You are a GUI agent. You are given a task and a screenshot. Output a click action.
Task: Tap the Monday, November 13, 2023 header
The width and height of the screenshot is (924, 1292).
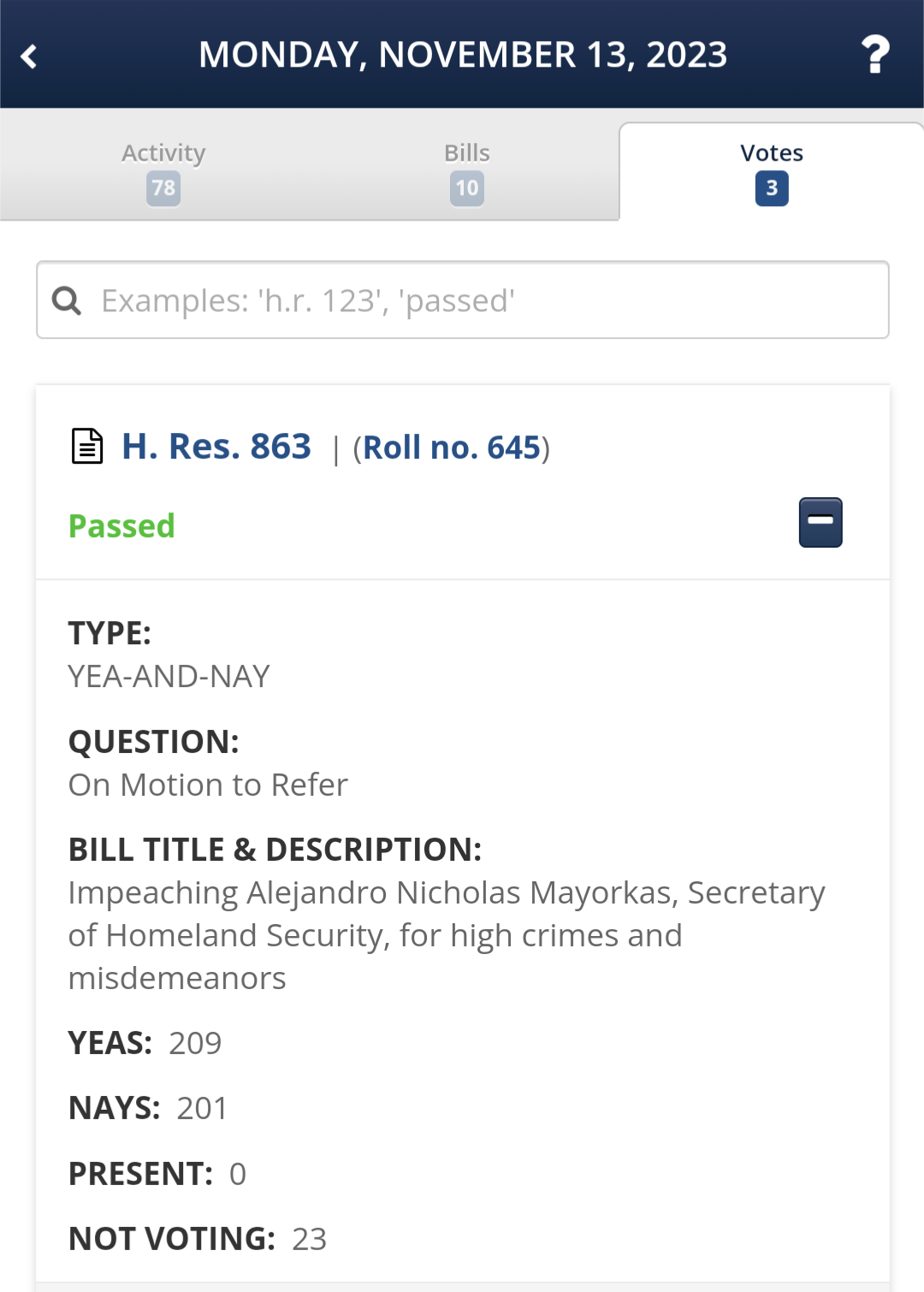(x=463, y=55)
